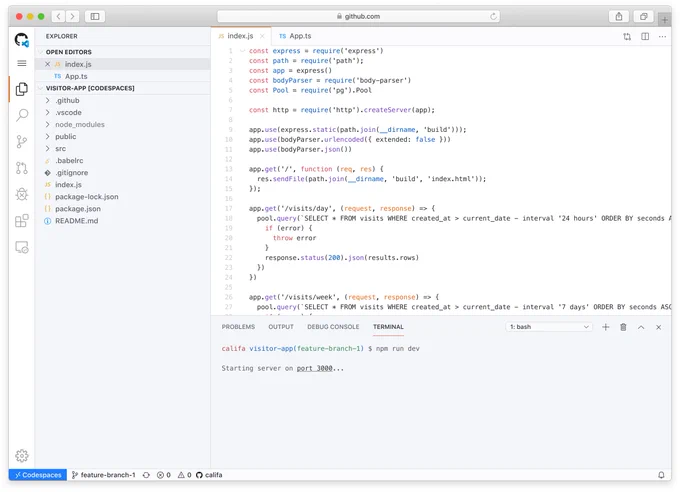Toggle the Safari sidebar button
The height and width of the screenshot is (492, 680).
95,16
